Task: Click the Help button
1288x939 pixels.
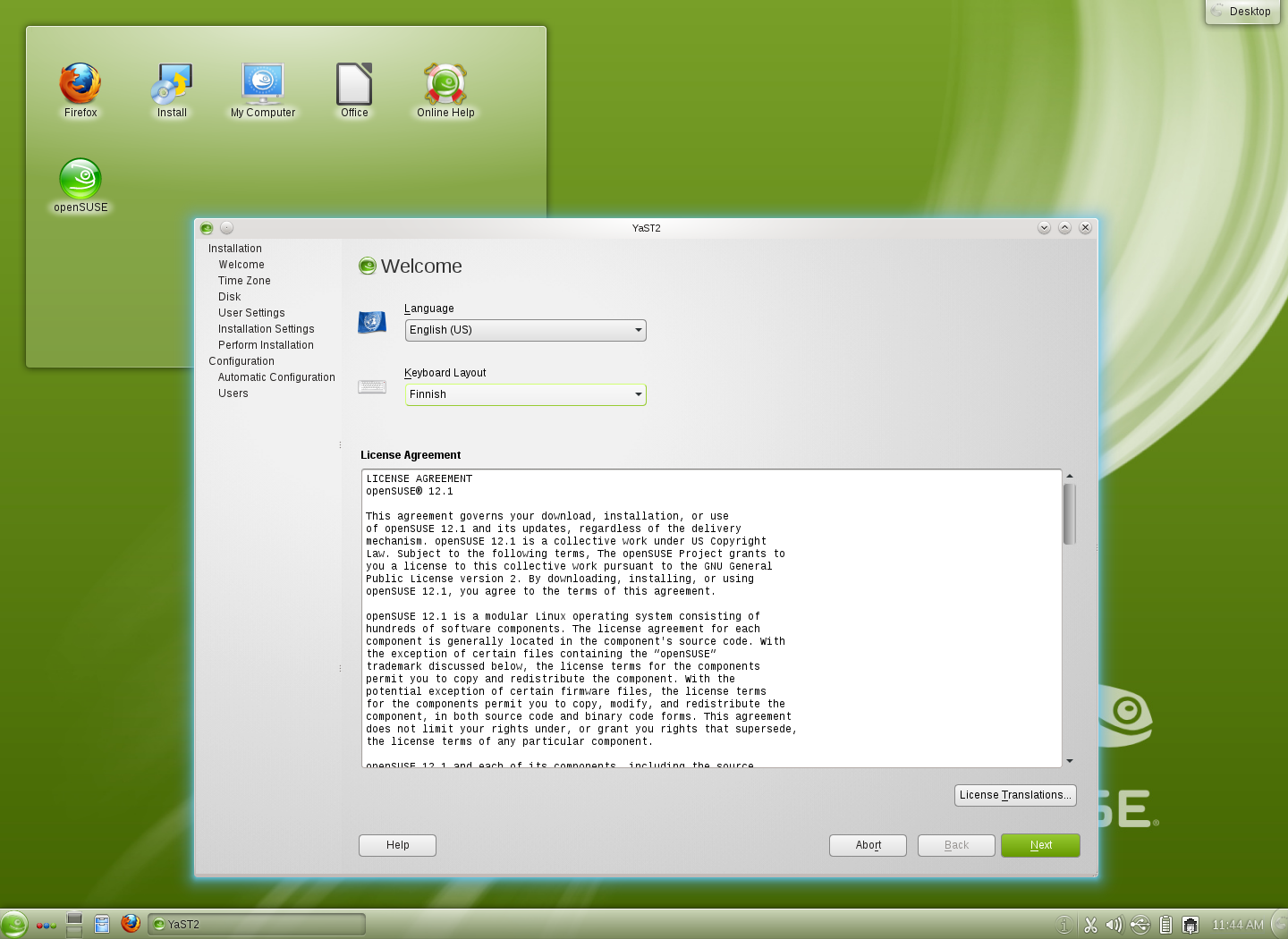Action: click(x=398, y=845)
